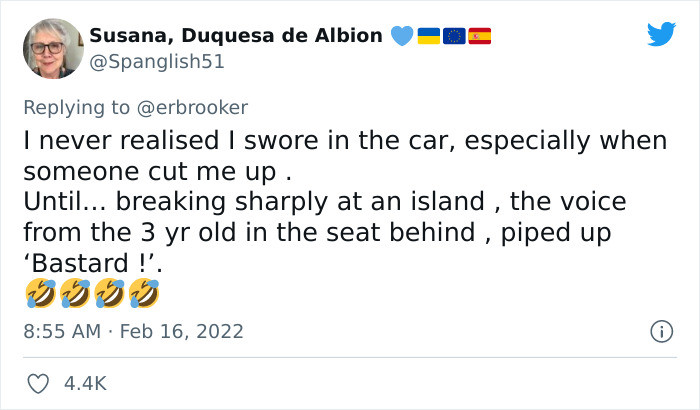Click the first laughing emoji

click(40, 295)
